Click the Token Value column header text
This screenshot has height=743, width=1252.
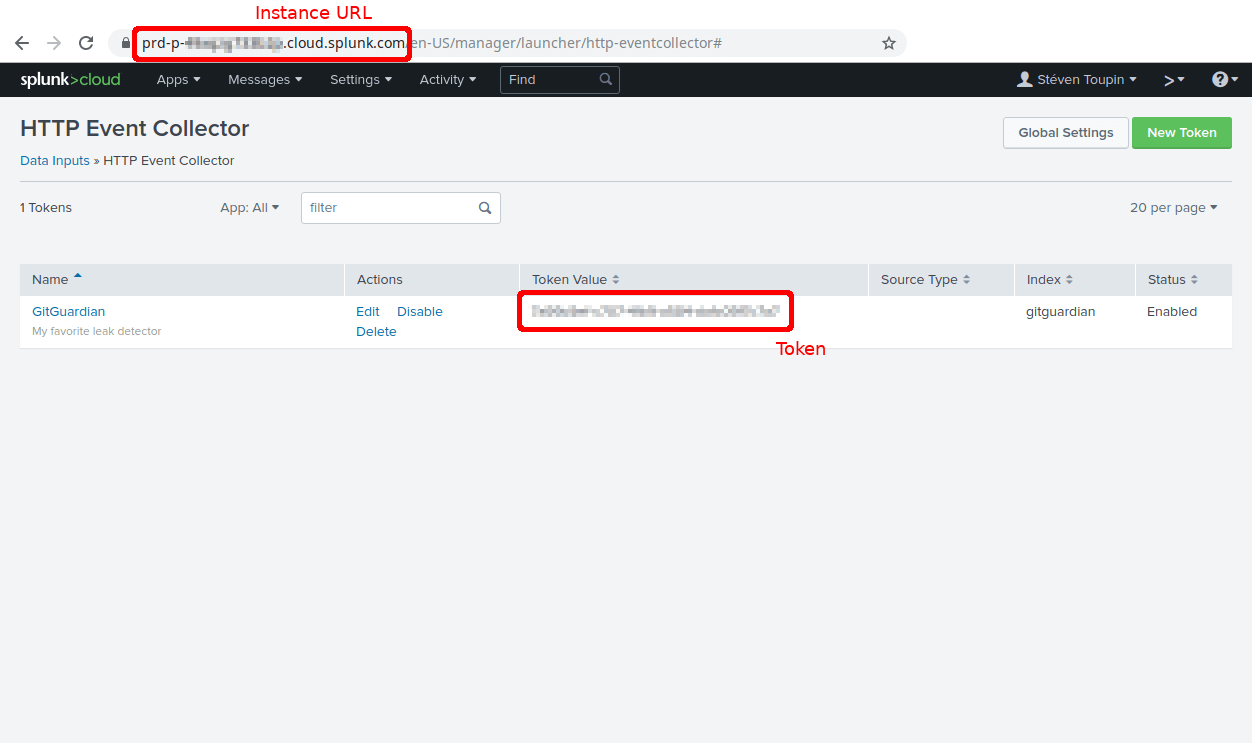tap(569, 280)
